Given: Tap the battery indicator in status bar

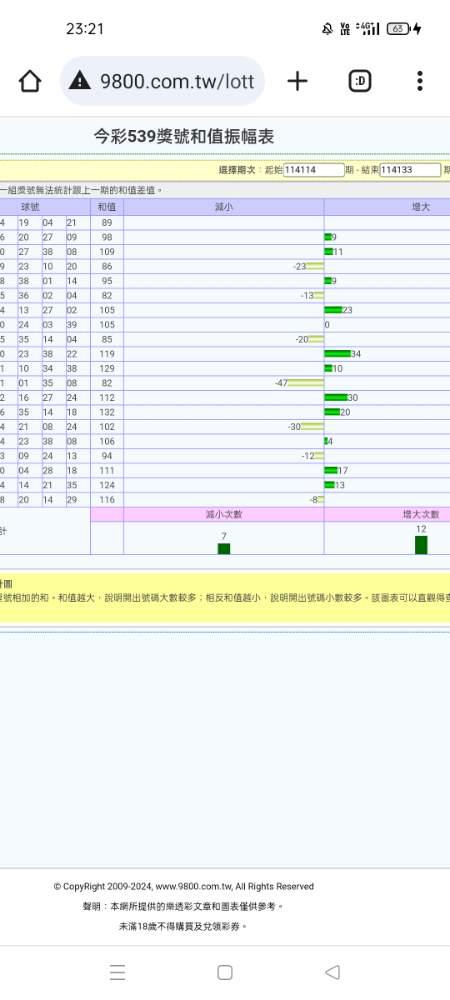Looking at the screenshot, I should pos(398,29).
